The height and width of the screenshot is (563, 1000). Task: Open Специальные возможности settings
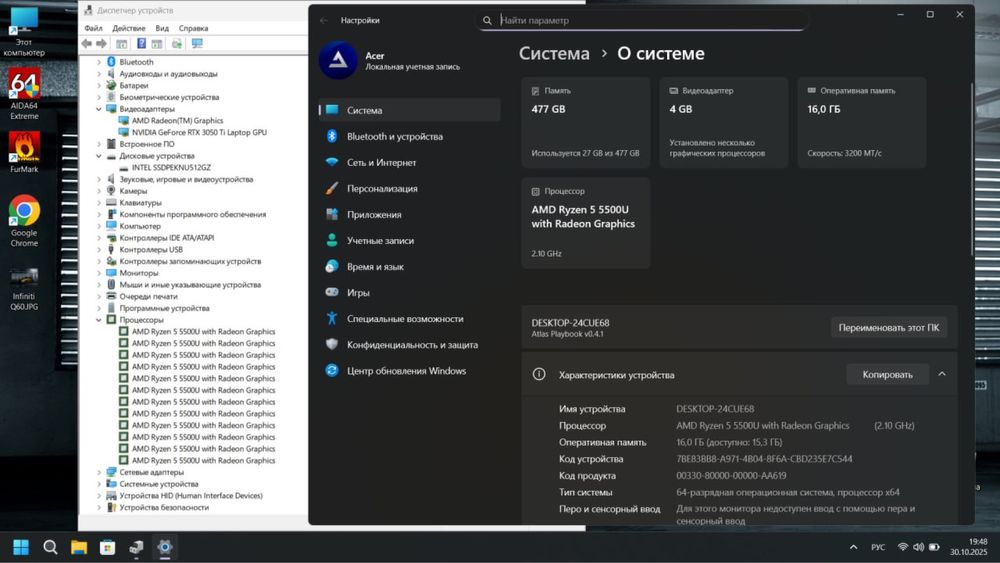(409, 319)
